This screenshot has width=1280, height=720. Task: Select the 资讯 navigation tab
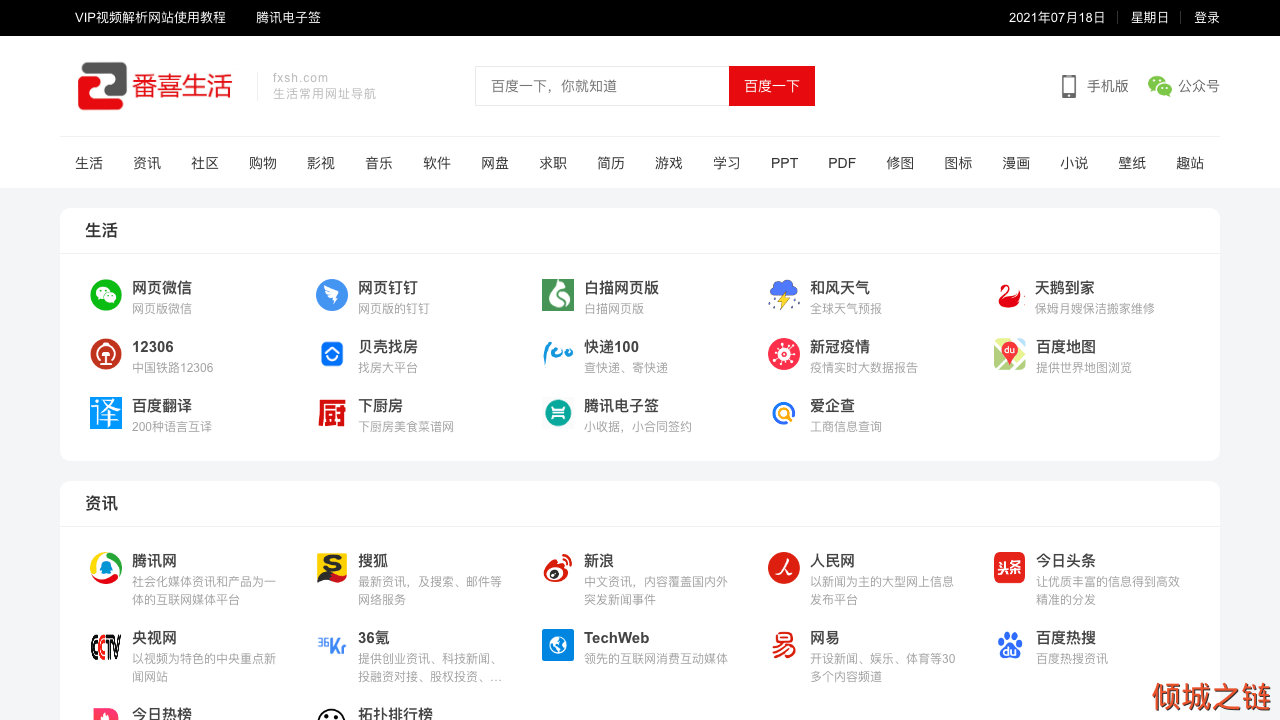click(147, 163)
